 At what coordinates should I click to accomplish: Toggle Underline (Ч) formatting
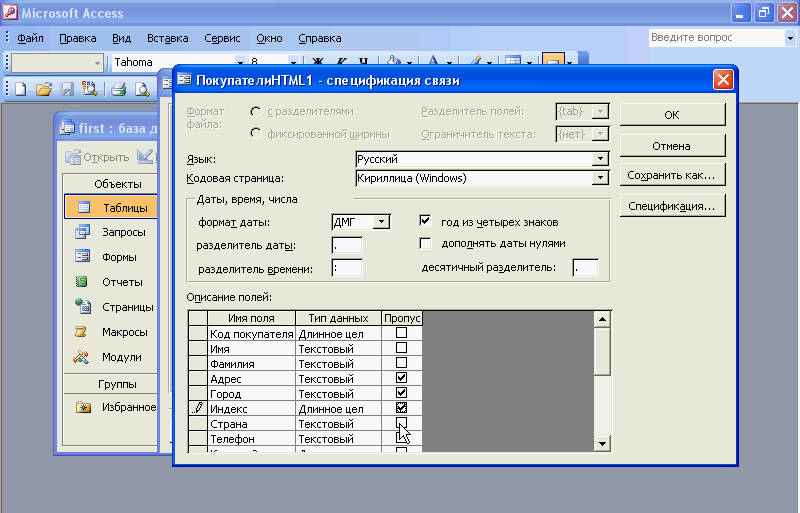363,63
